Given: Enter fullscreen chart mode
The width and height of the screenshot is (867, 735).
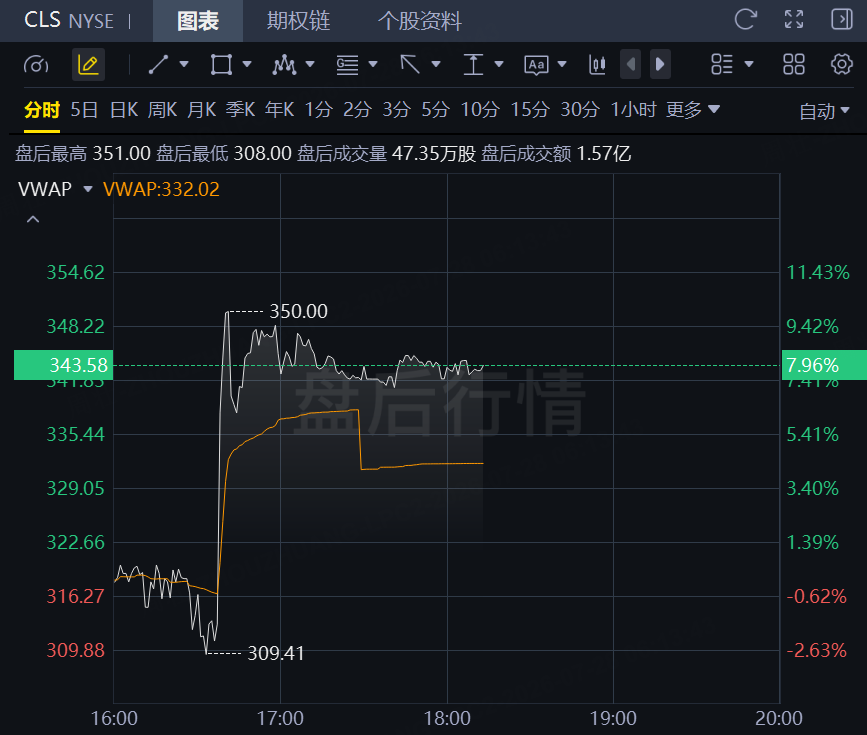Looking at the screenshot, I should pos(794,20).
